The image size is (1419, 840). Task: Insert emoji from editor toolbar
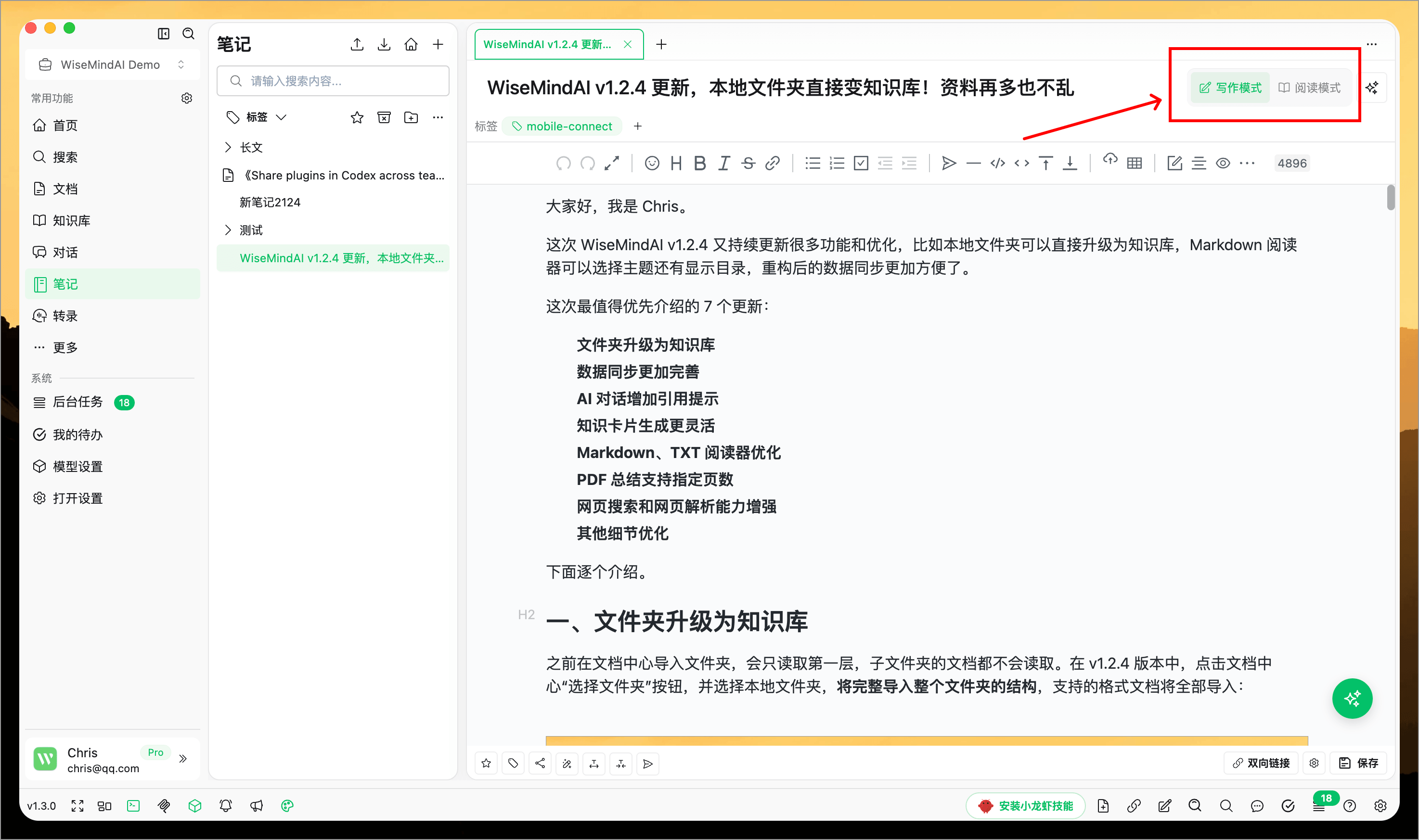652,164
